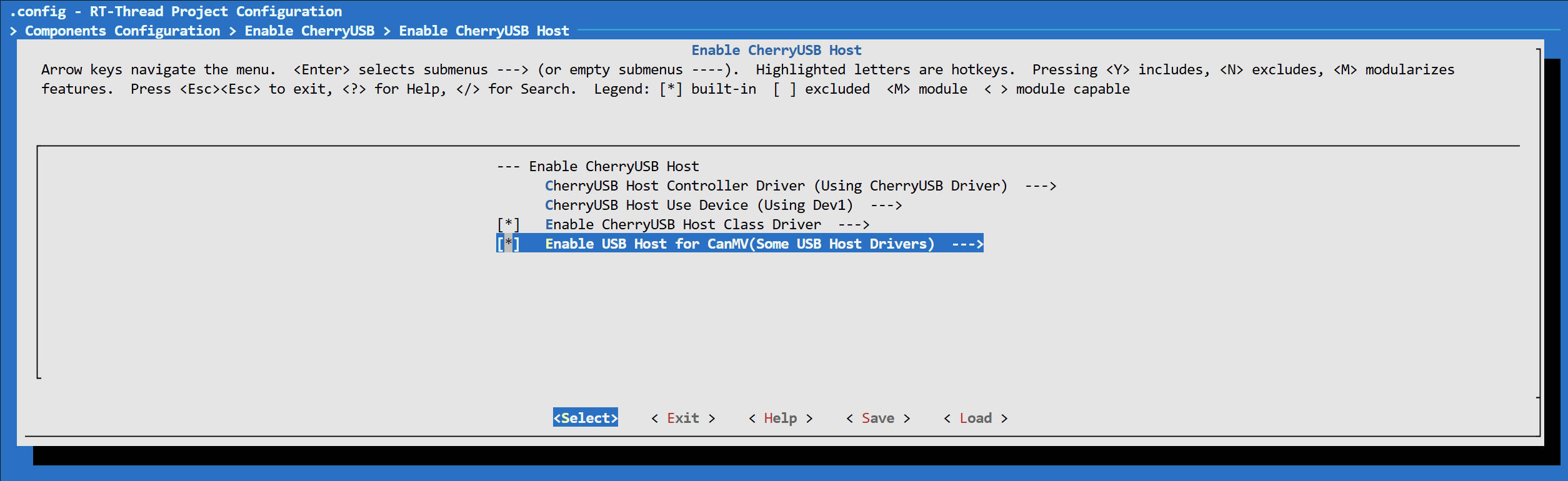The image size is (1568, 481).
Task: Toggle the Enable USB Host for CanMV checkbox
Action: pyautogui.click(x=508, y=244)
